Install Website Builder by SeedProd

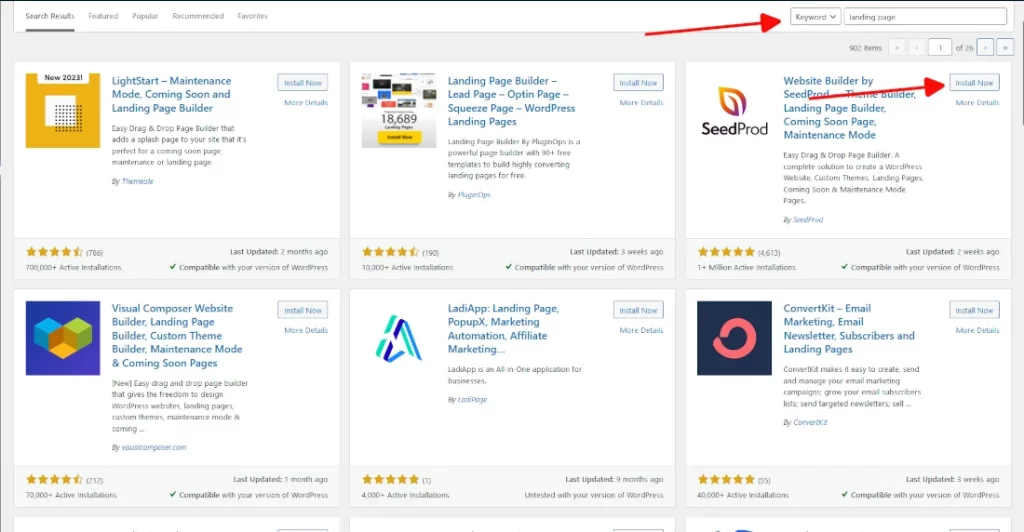(x=974, y=83)
